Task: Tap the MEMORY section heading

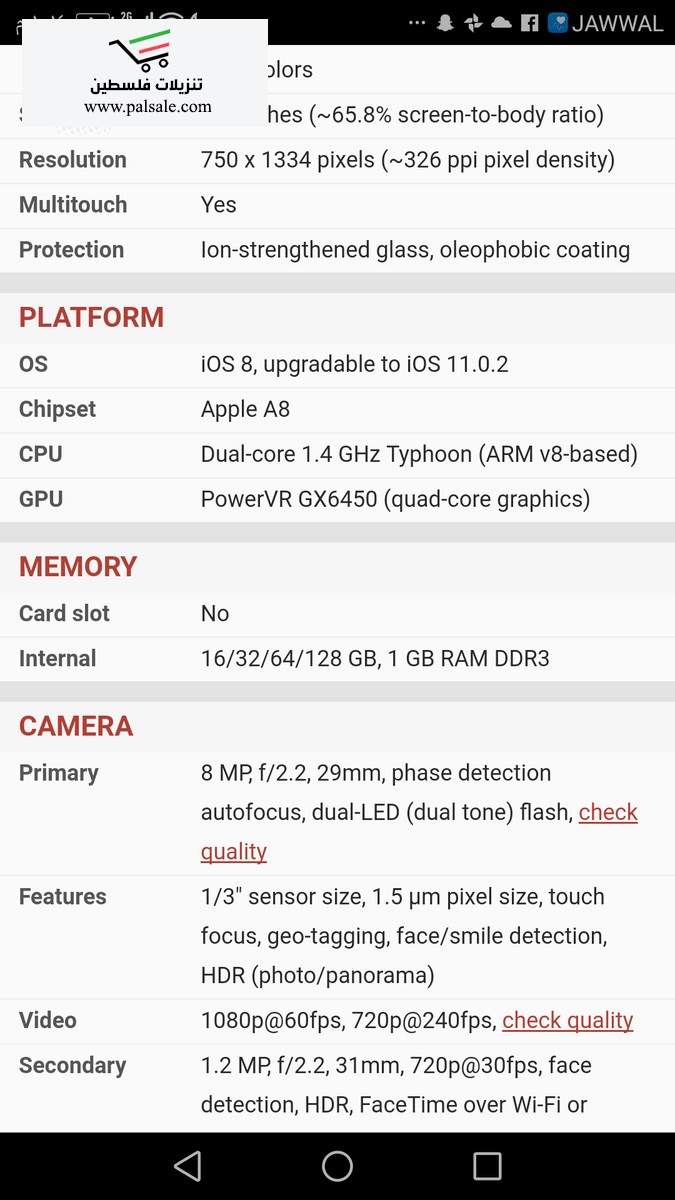Action: [78, 566]
